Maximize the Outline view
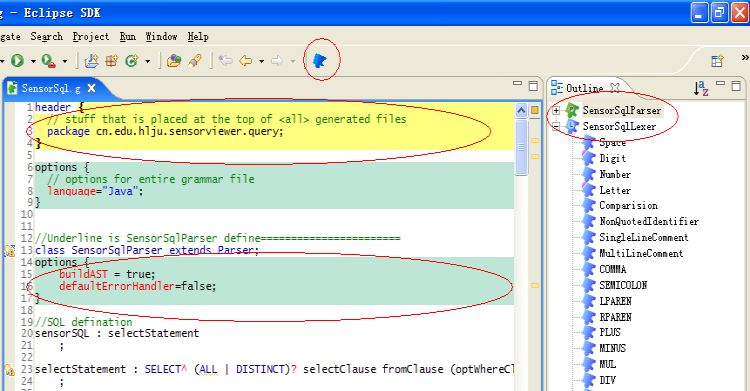Viewport: 750px width, 391px height. coord(736,86)
